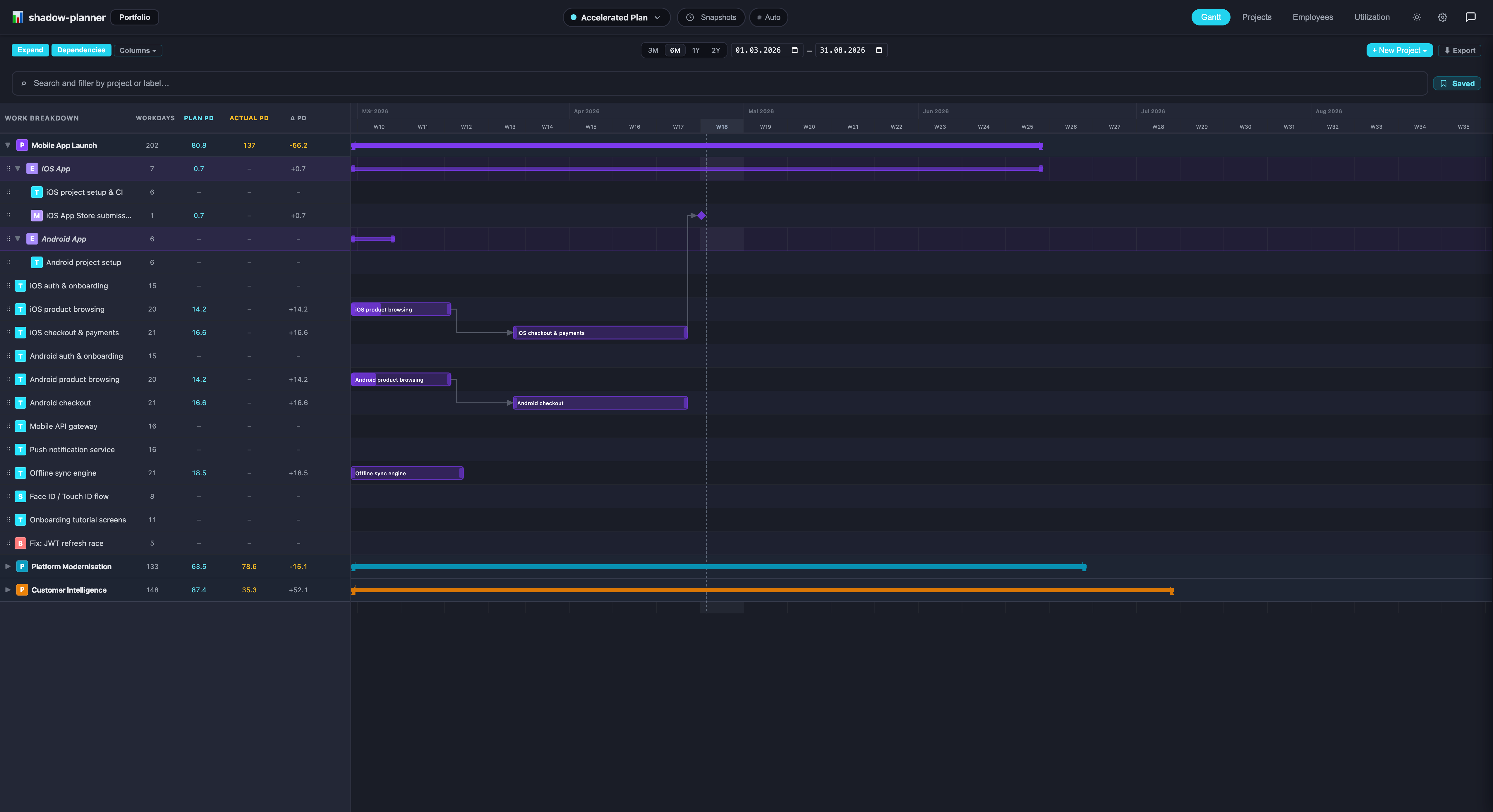This screenshot has height=812, width=1493.
Task: Switch to the Projects tab
Action: pyautogui.click(x=1257, y=17)
